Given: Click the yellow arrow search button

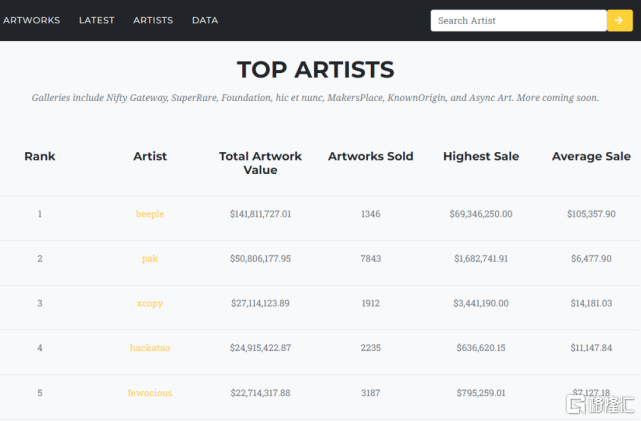Looking at the screenshot, I should 619,20.
